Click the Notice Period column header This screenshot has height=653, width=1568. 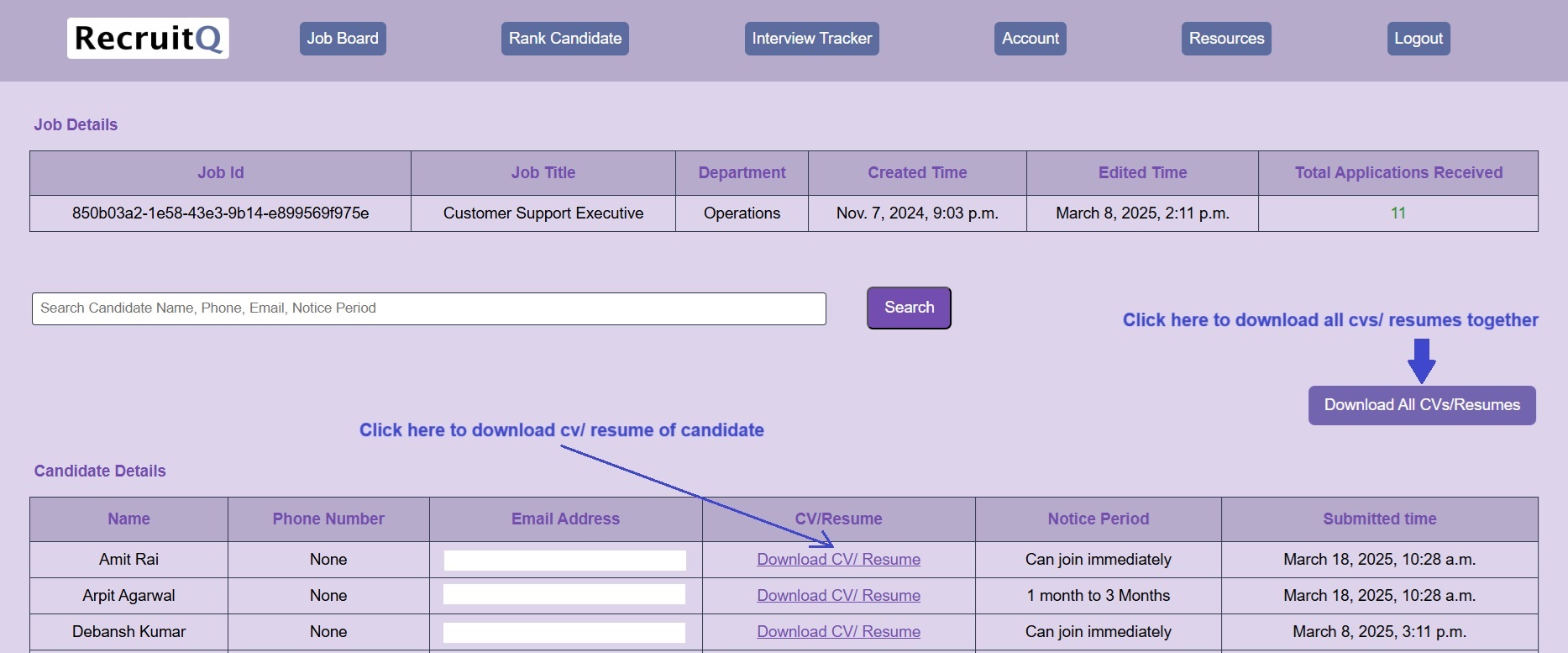click(x=1098, y=519)
